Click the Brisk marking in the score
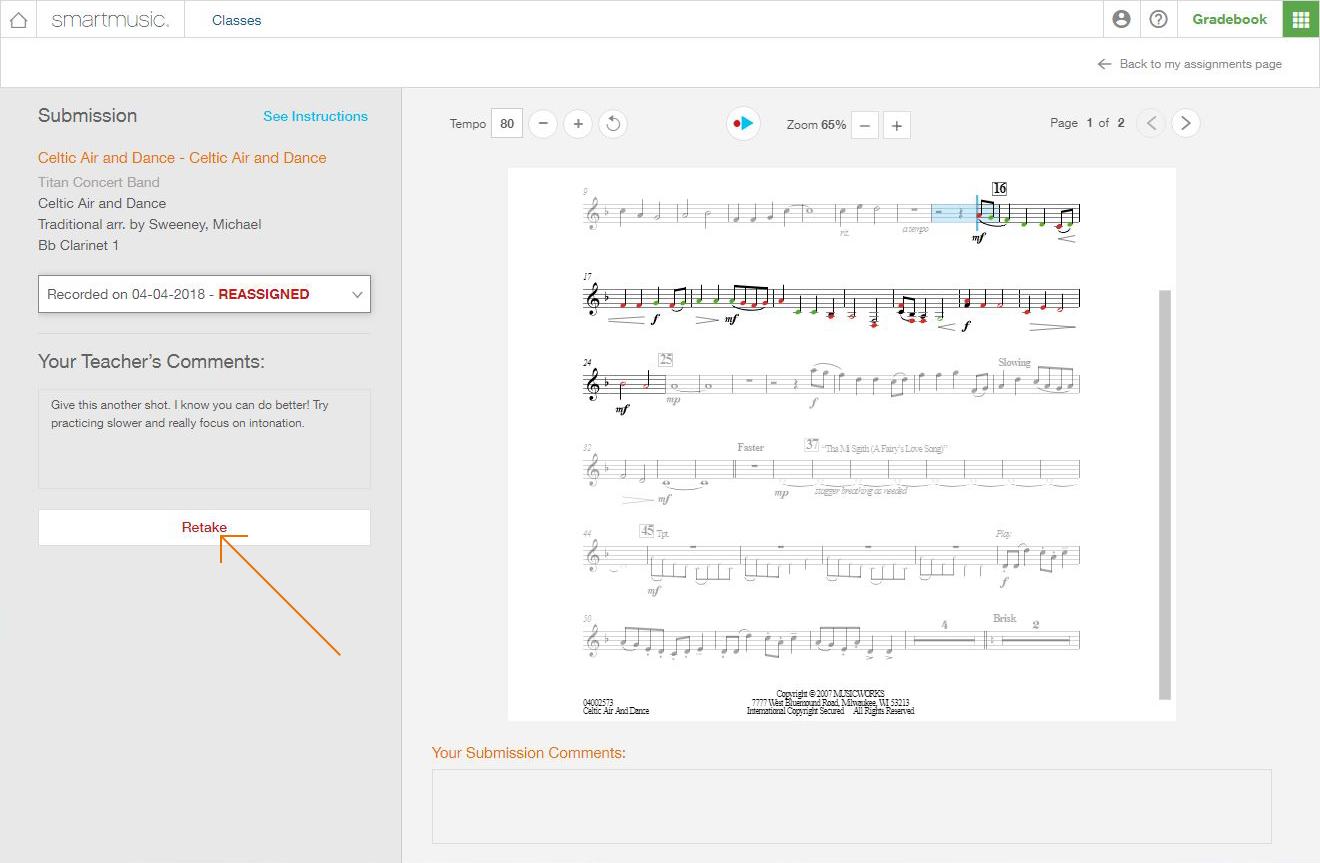This screenshot has height=863, width=1320. [1004, 618]
